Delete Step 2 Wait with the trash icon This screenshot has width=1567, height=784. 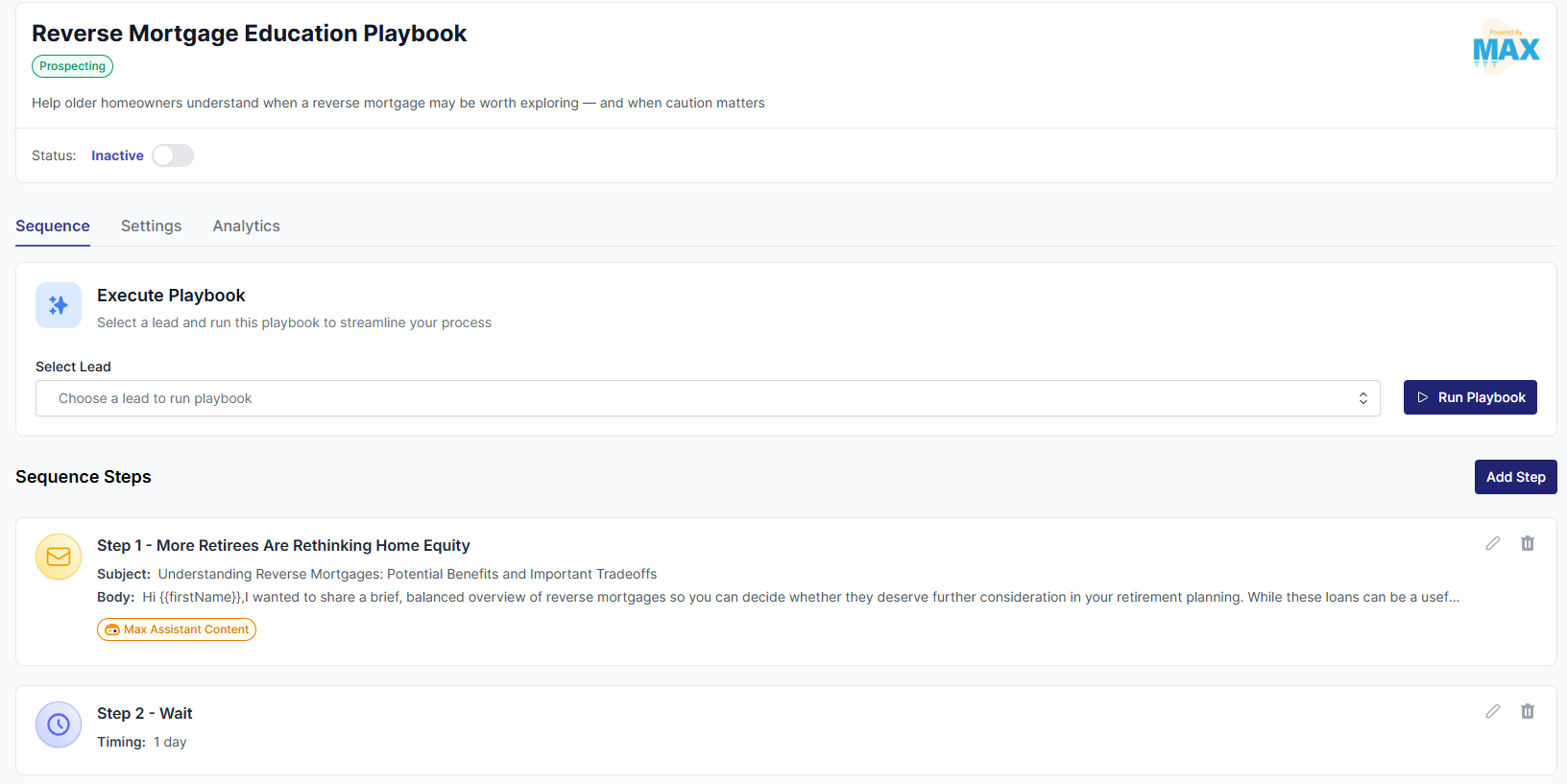point(1528,711)
